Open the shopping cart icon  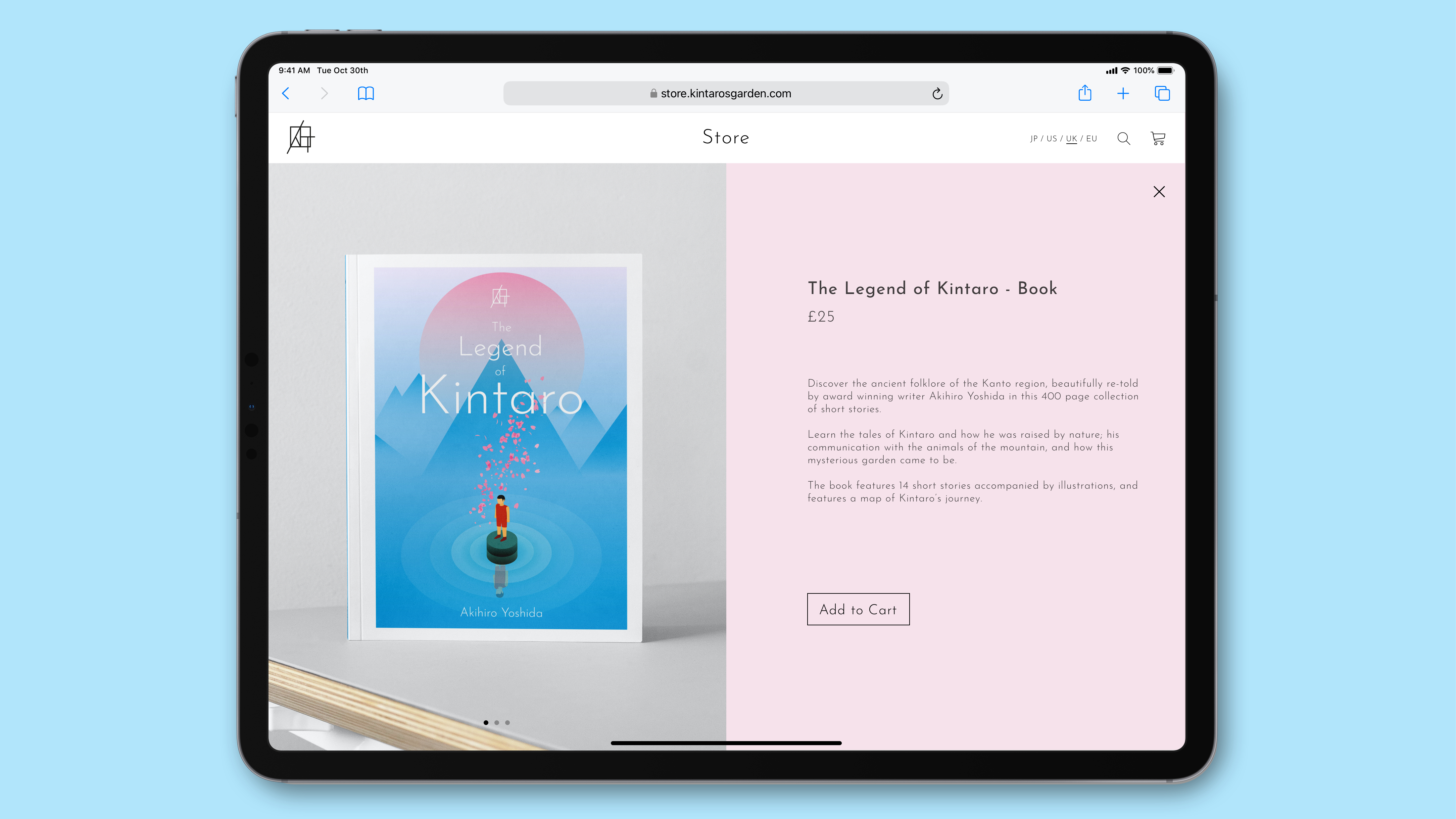1158,139
